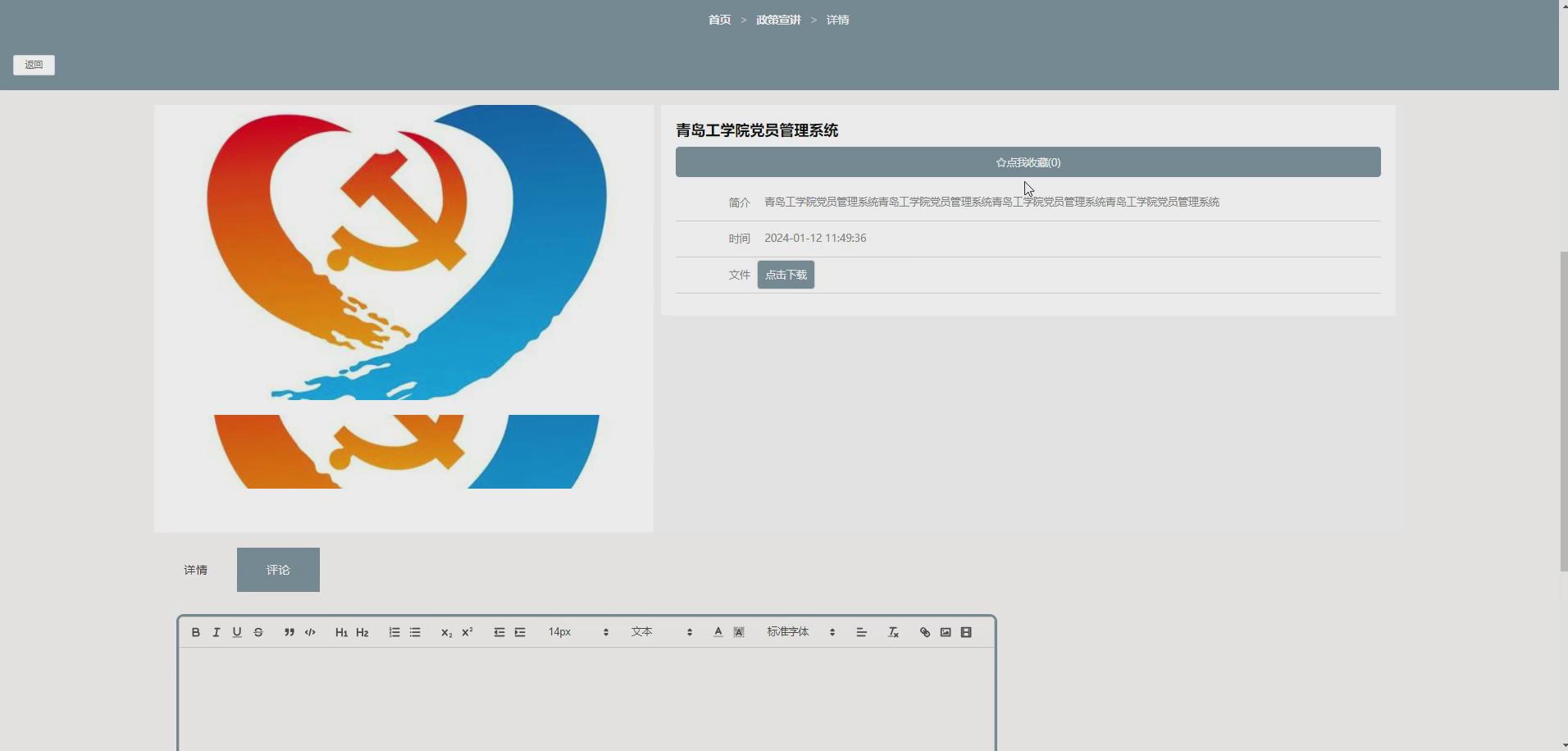
Task: Open the font color picker
Action: tap(717, 631)
